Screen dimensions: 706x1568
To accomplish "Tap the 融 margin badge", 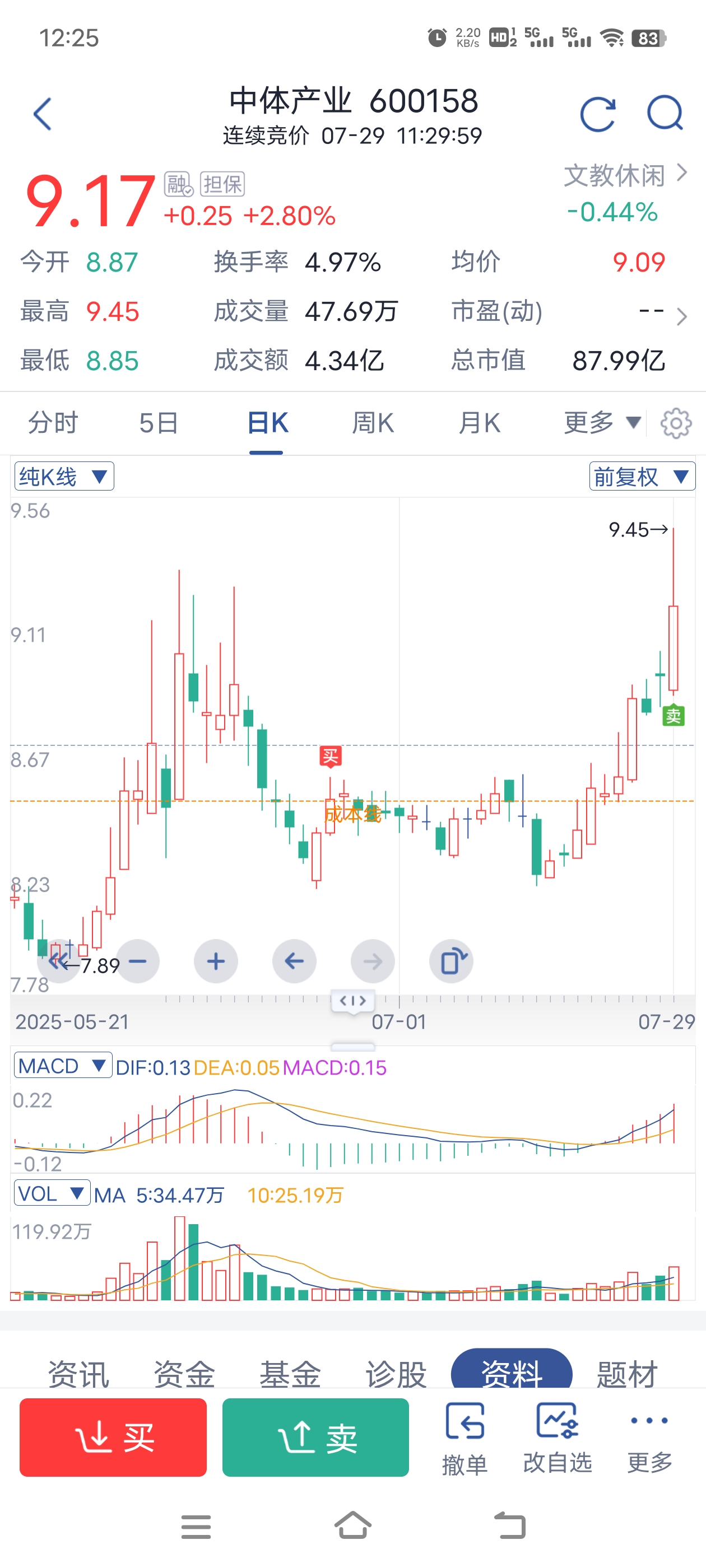I will click(179, 184).
